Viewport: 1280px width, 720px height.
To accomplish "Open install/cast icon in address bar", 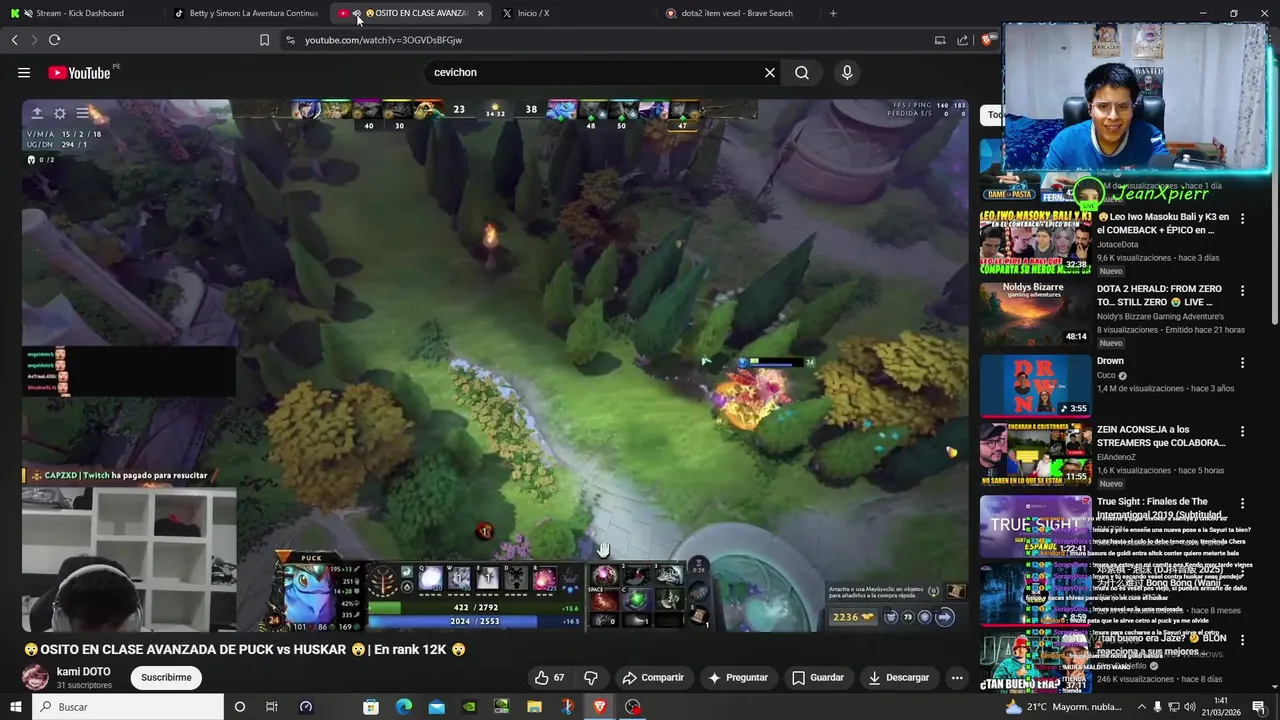I will tap(940, 40).
